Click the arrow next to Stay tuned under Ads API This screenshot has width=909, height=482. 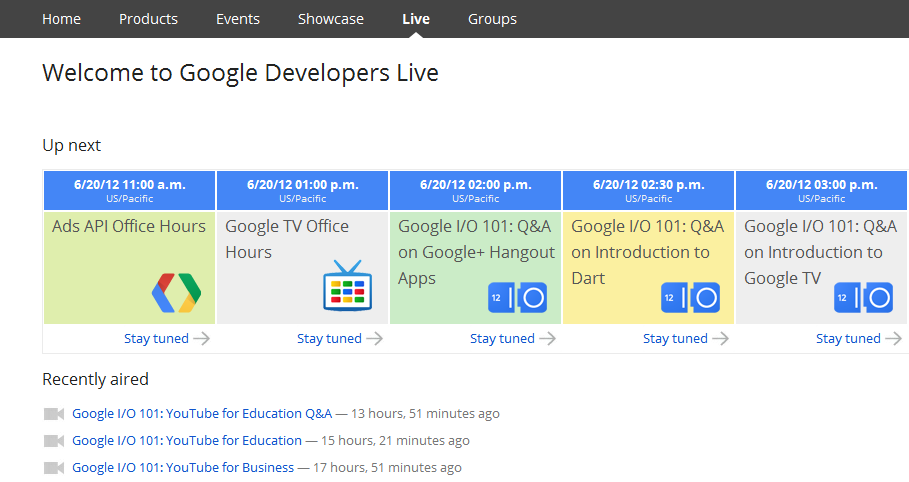tap(201, 339)
